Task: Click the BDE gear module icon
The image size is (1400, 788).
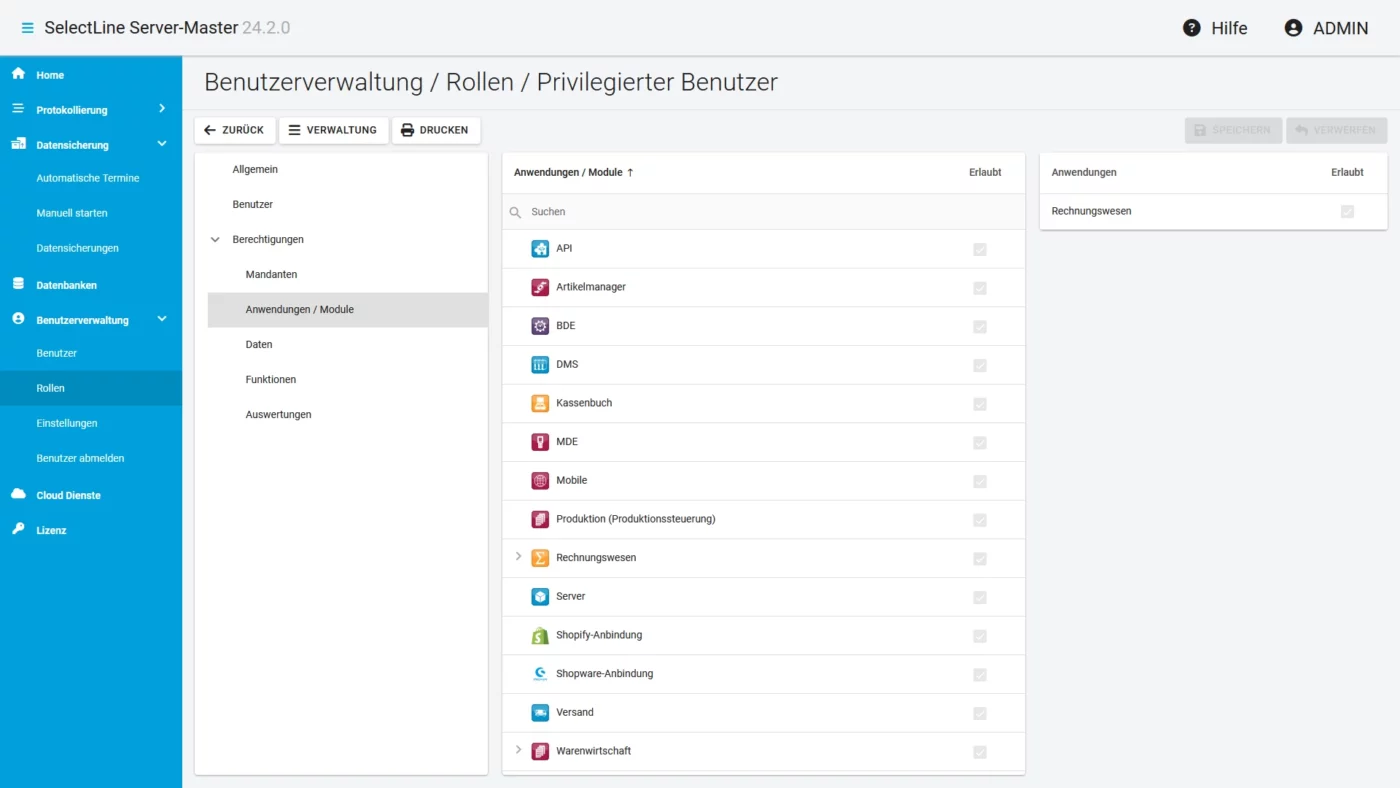Action: (540, 326)
